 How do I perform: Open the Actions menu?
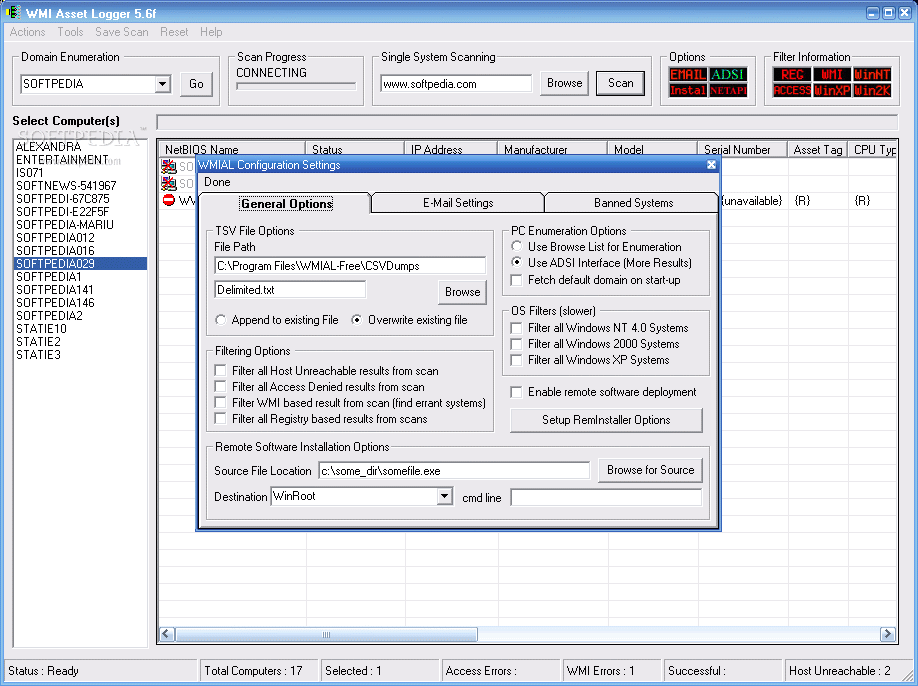click(27, 32)
